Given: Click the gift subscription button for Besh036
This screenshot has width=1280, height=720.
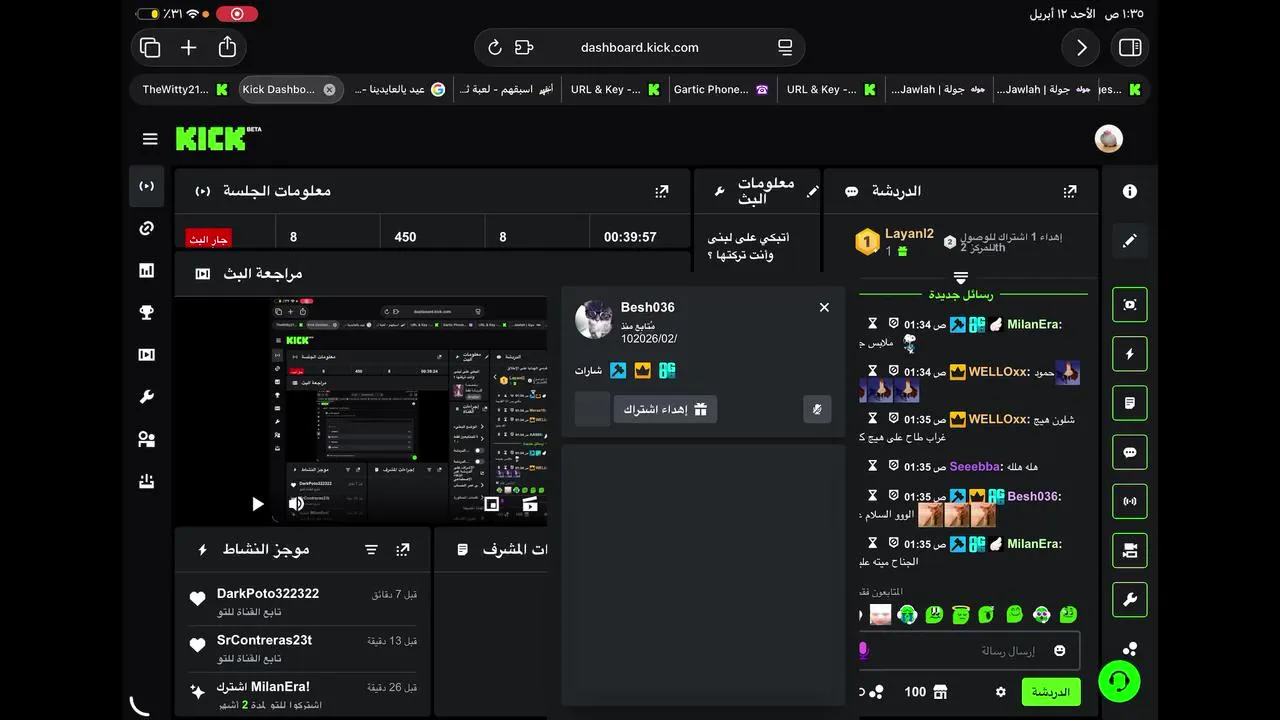Looking at the screenshot, I should point(665,409).
